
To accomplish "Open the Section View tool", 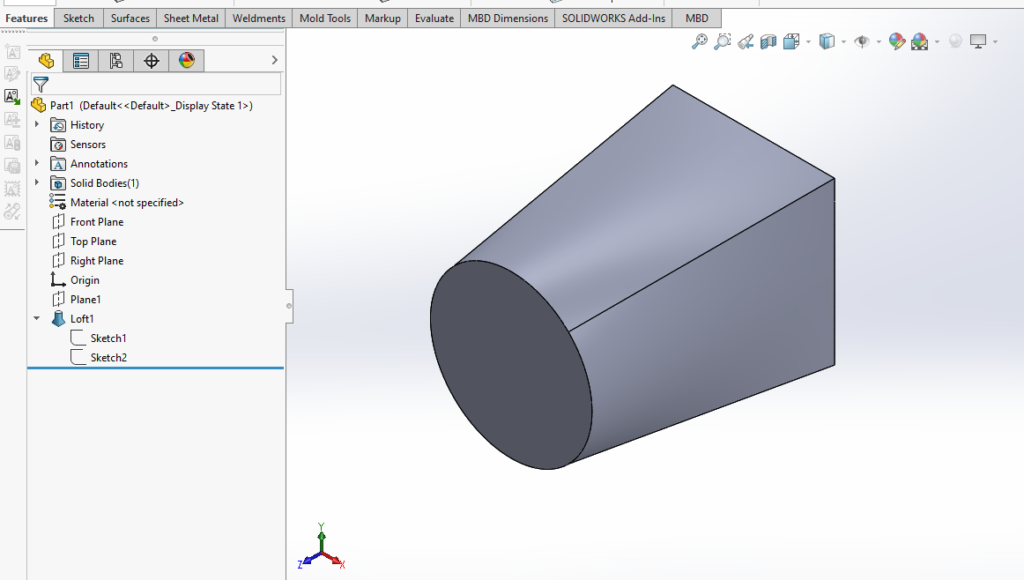I will [767, 41].
